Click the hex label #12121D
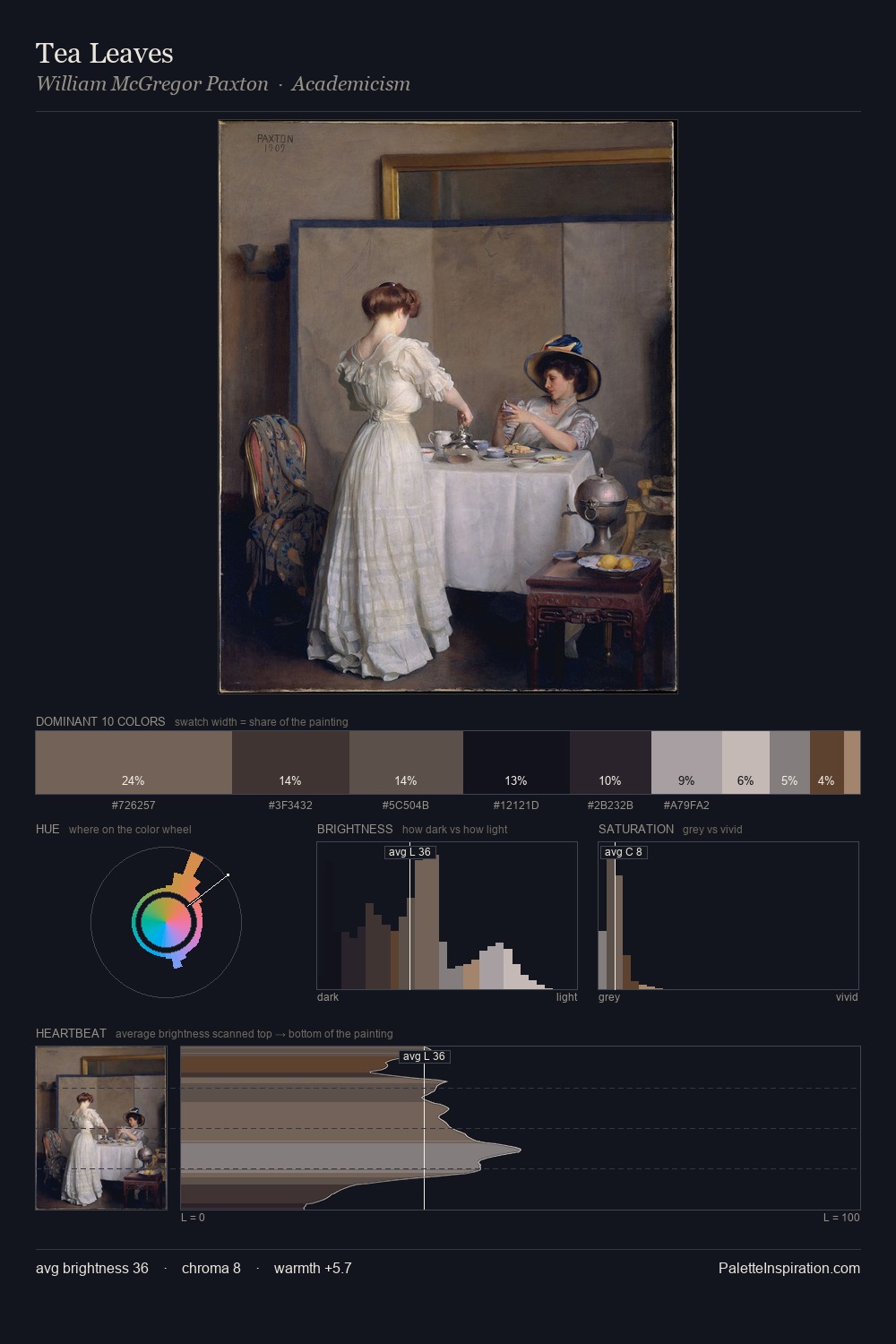 click(516, 805)
